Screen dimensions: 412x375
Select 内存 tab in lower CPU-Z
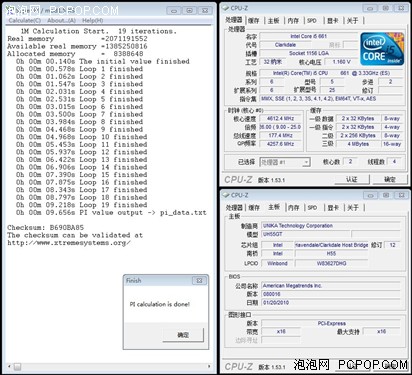pos(293,207)
